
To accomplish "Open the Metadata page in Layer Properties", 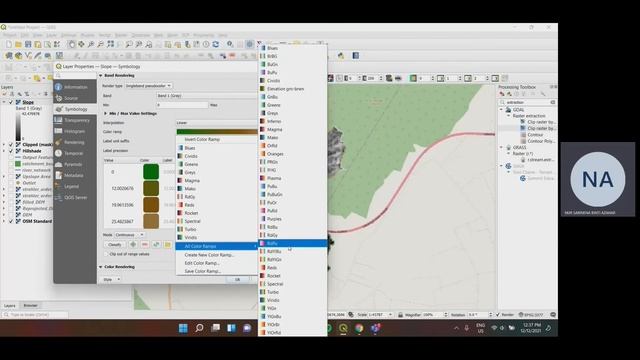I will 75,175.
